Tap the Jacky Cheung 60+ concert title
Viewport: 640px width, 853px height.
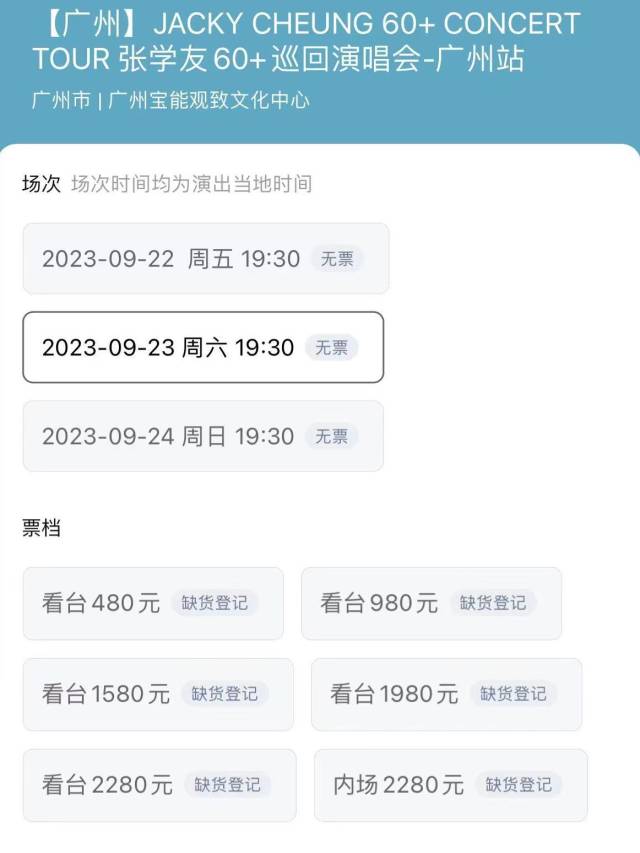click(306, 41)
